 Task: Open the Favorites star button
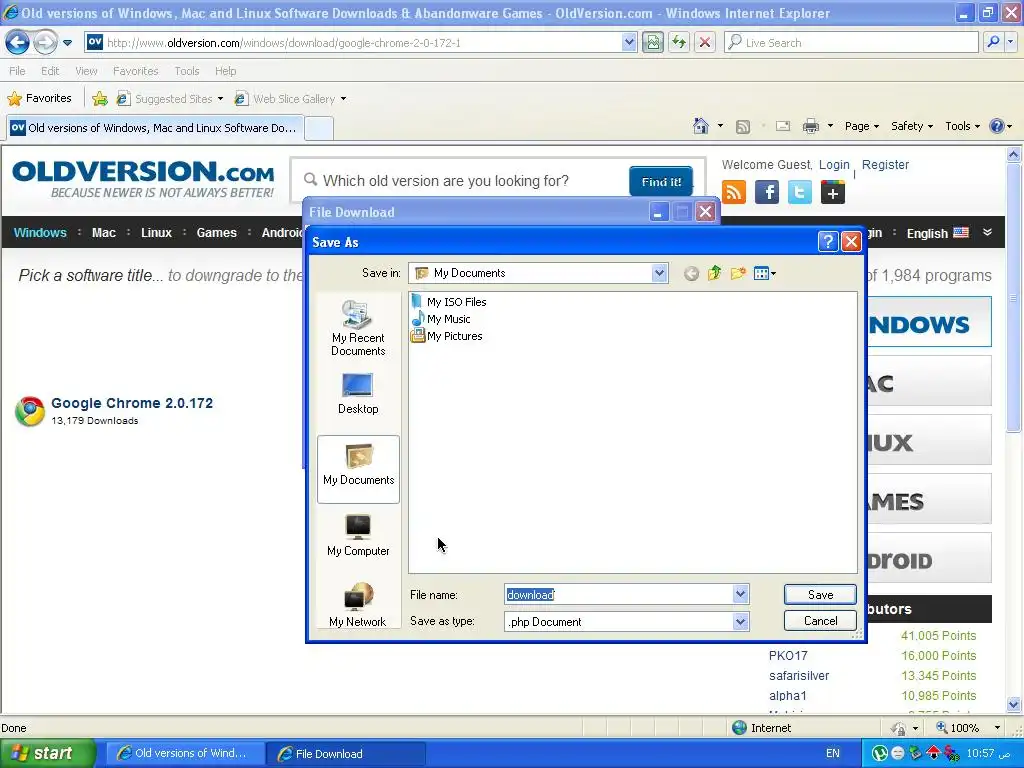point(39,99)
